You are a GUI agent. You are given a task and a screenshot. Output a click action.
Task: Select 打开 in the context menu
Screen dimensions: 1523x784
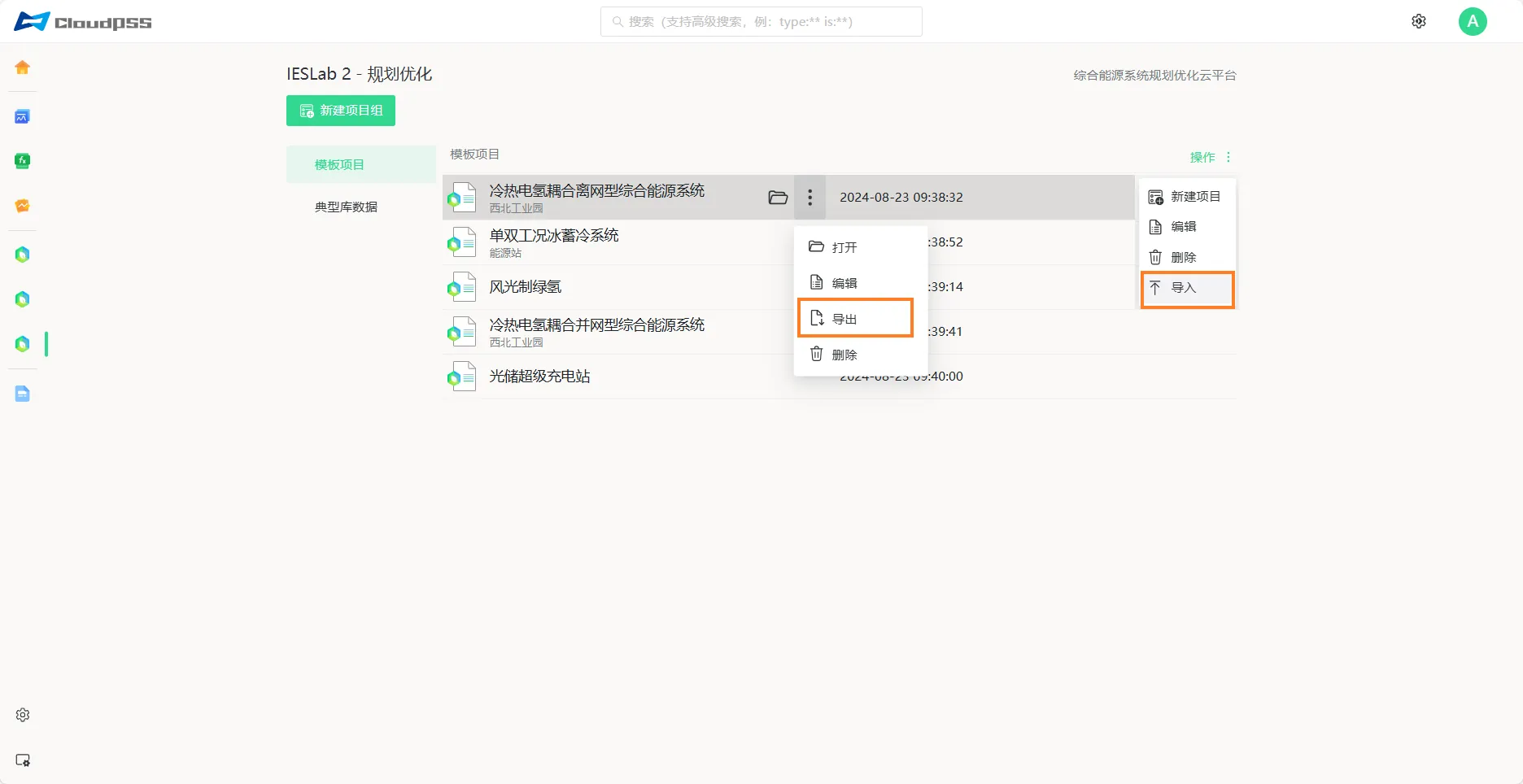coord(861,247)
